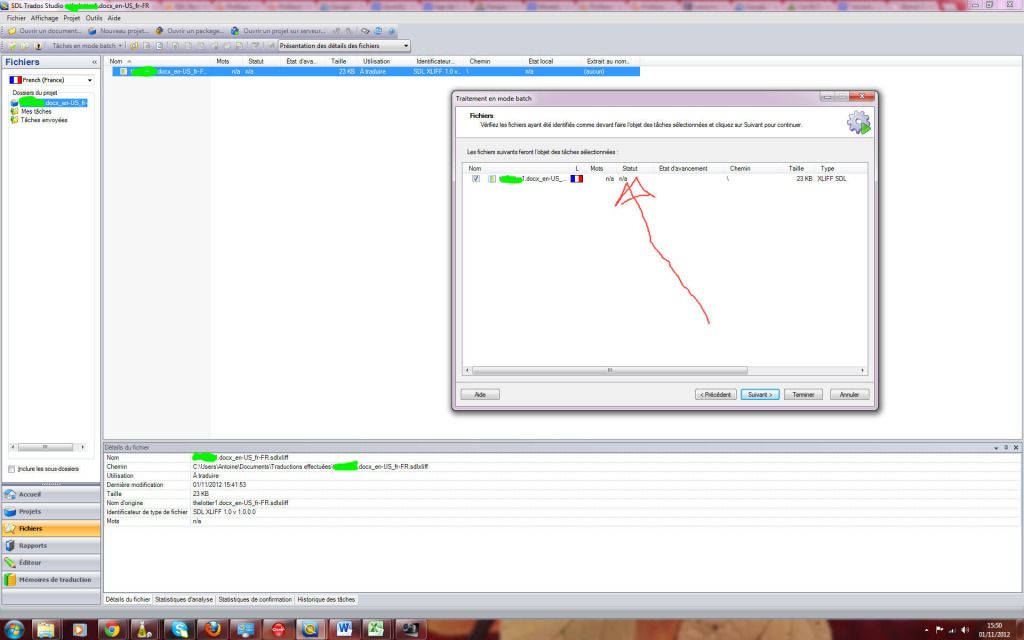The width and height of the screenshot is (1024, 640).
Task: Click Nouveau projet in the toolbar
Action: pyautogui.click(x=118, y=31)
